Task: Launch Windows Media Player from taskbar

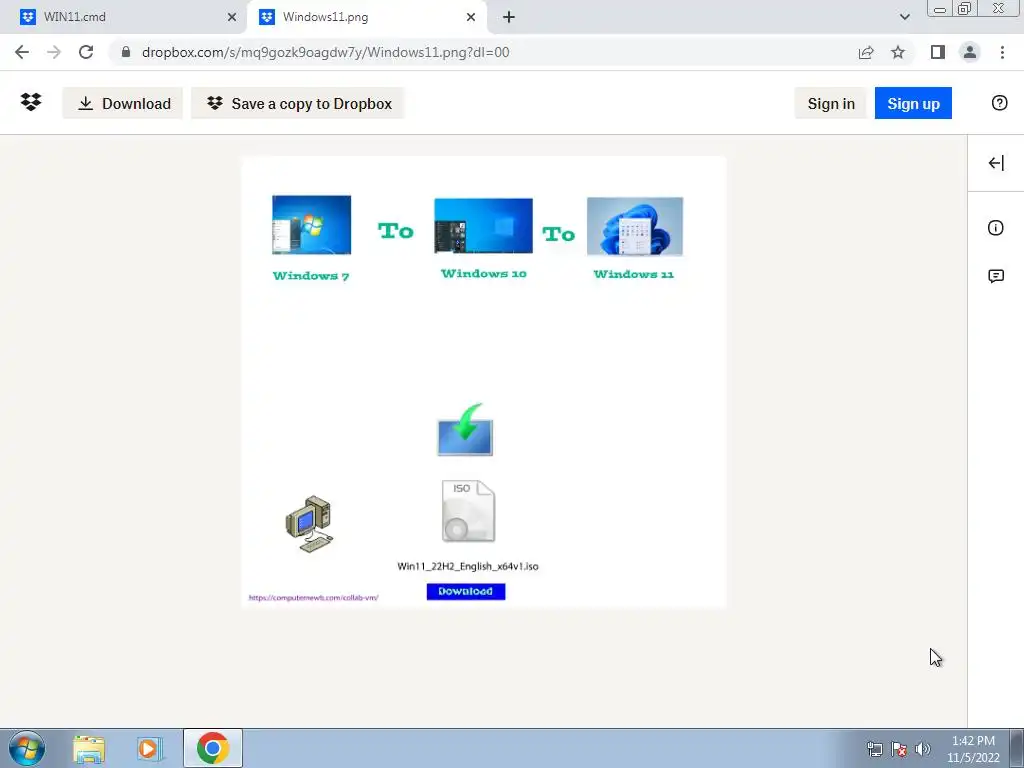Action: (x=150, y=748)
